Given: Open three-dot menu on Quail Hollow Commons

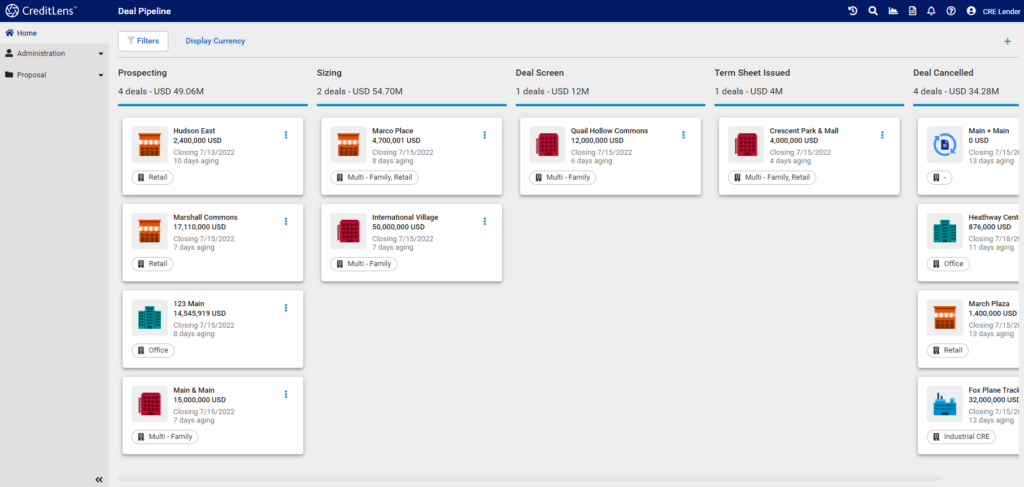Looking at the screenshot, I should 684,135.
